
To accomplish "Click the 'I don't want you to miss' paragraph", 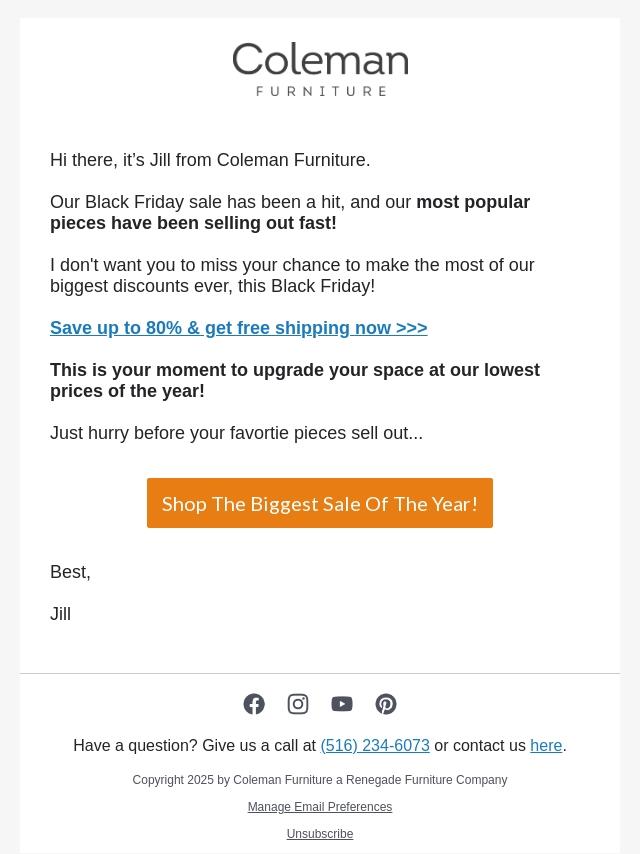I will click(x=292, y=275).
